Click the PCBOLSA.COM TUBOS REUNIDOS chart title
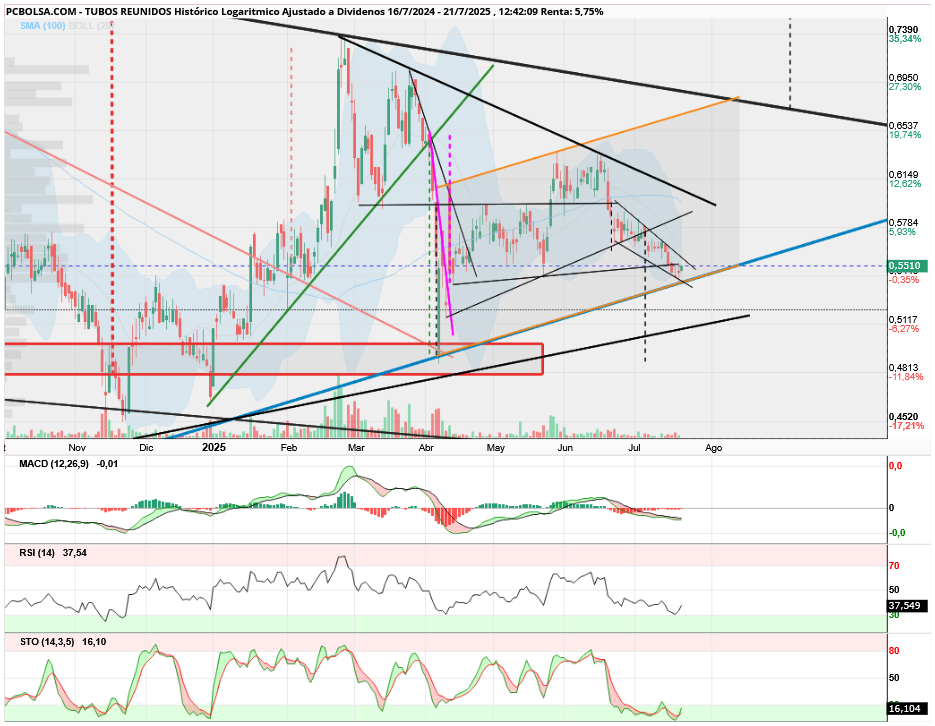 pyautogui.click(x=304, y=11)
